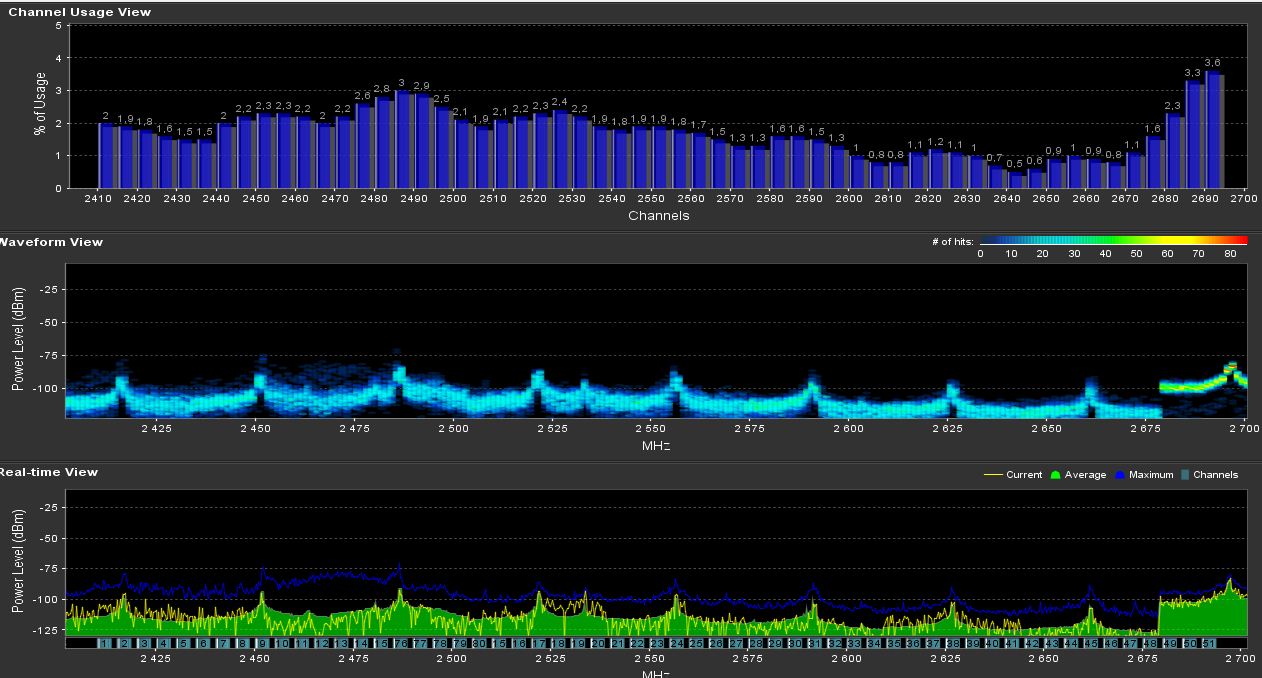Select channel marker 49 in Real-time View

[1171, 643]
